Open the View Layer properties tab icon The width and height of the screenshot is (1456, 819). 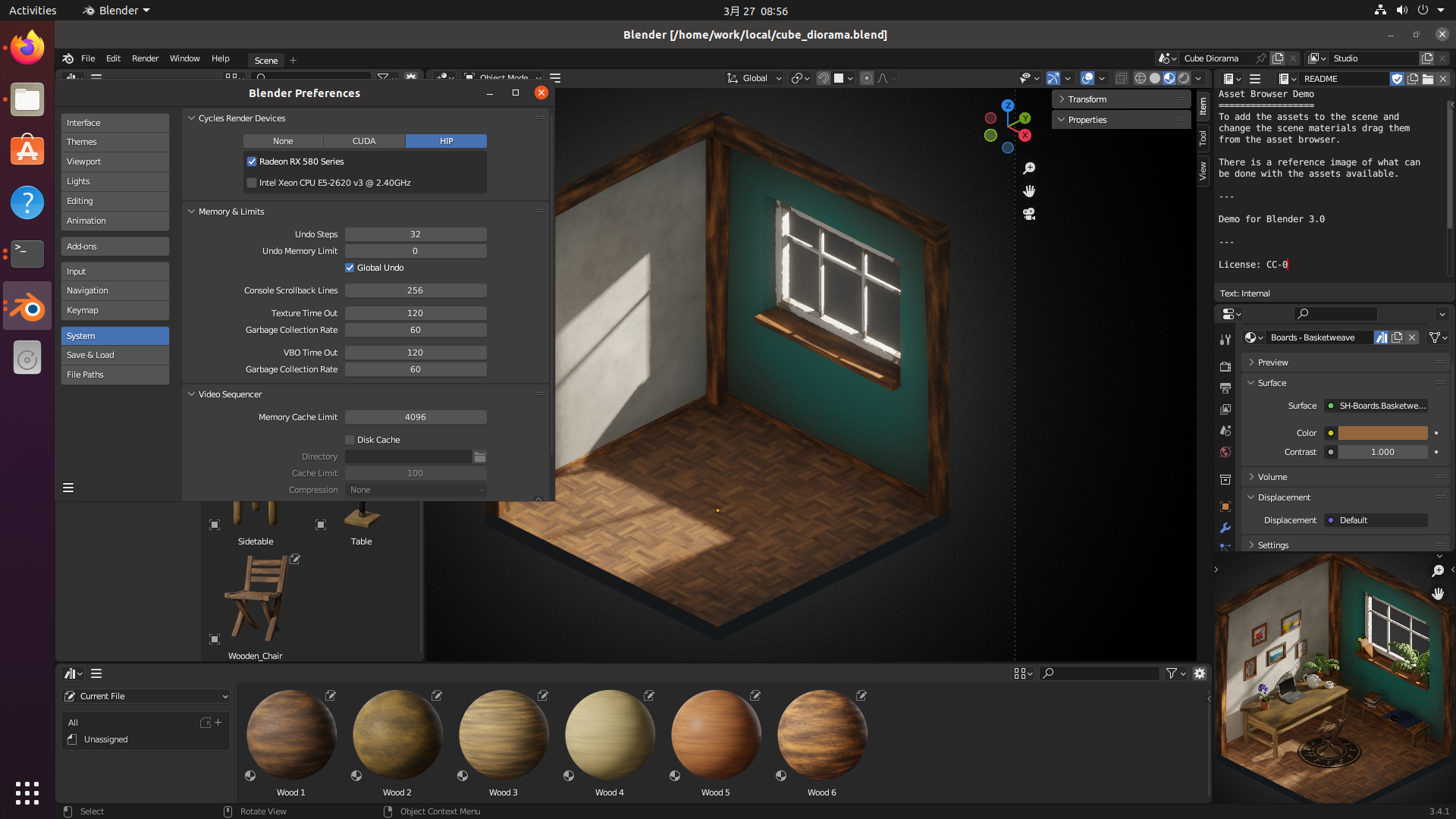tap(1225, 409)
